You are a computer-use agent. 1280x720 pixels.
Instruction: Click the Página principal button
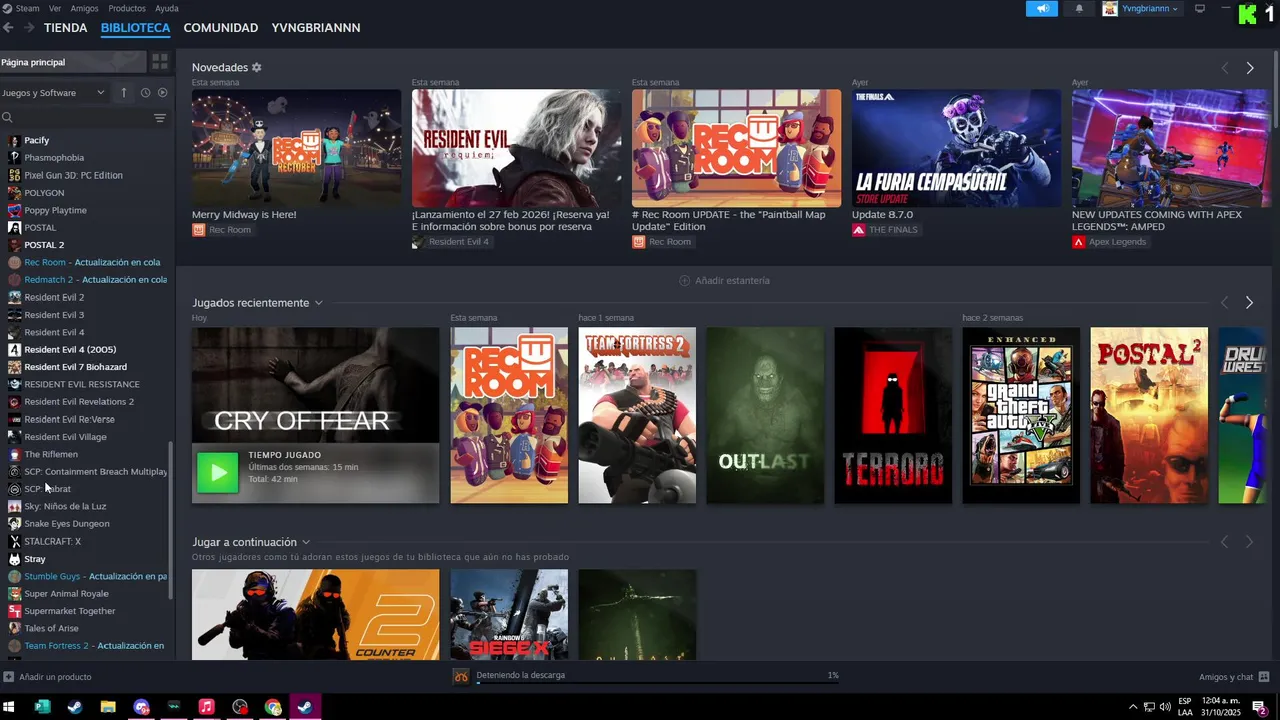click(x=72, y=62)
